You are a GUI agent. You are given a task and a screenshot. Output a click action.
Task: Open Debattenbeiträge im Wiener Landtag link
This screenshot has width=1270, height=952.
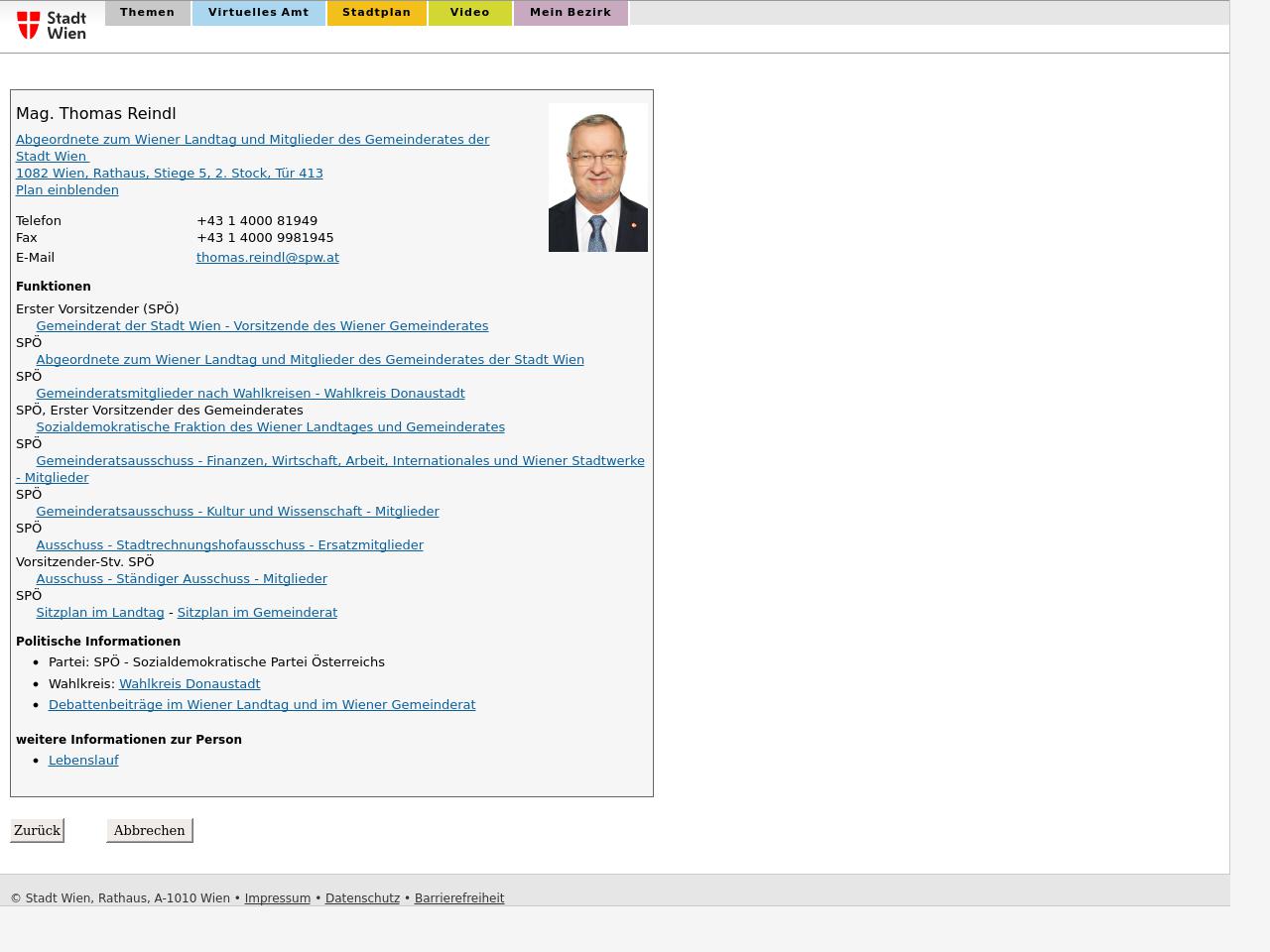(x=262, y=704)
